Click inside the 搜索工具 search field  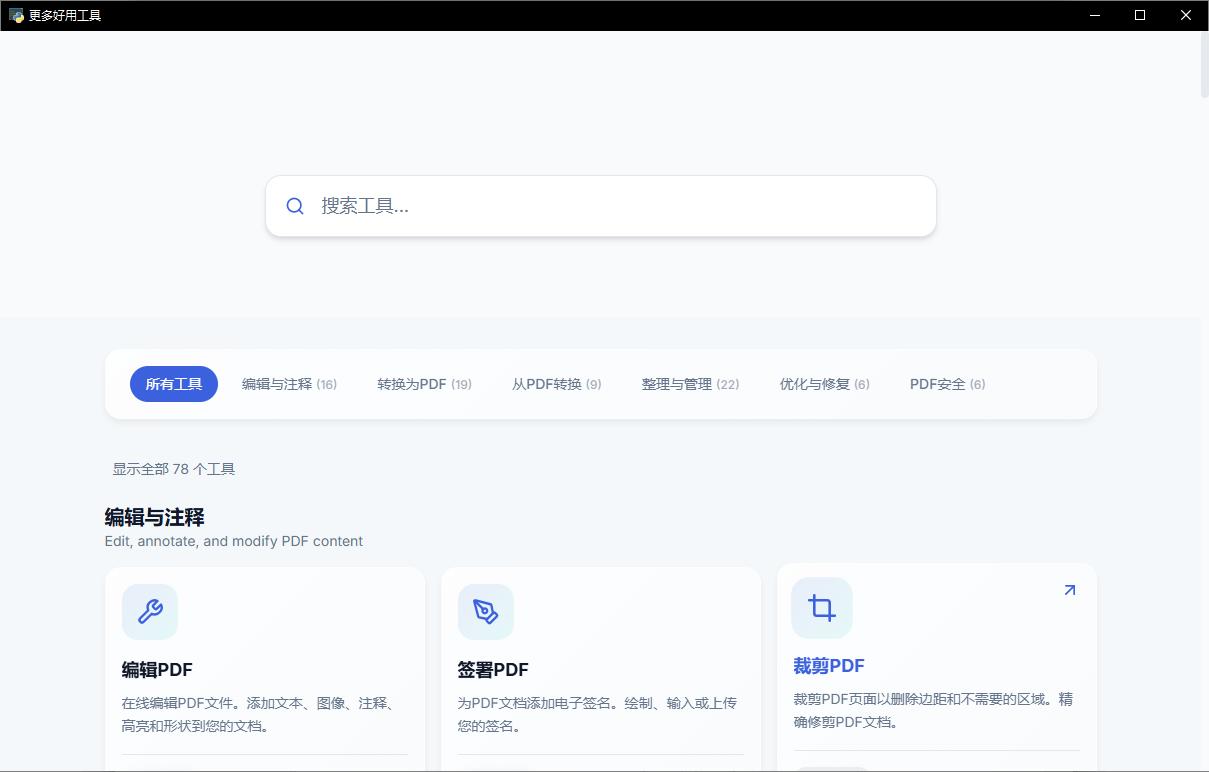600,205
